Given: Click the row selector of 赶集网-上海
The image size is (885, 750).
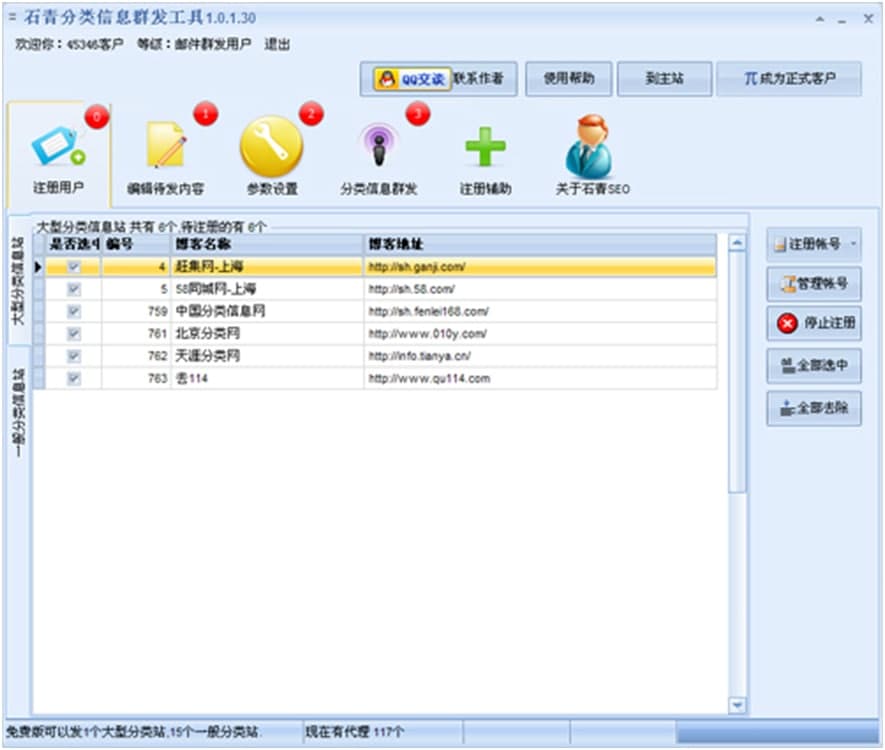Looking at the screenshot, I should (38, 267).
